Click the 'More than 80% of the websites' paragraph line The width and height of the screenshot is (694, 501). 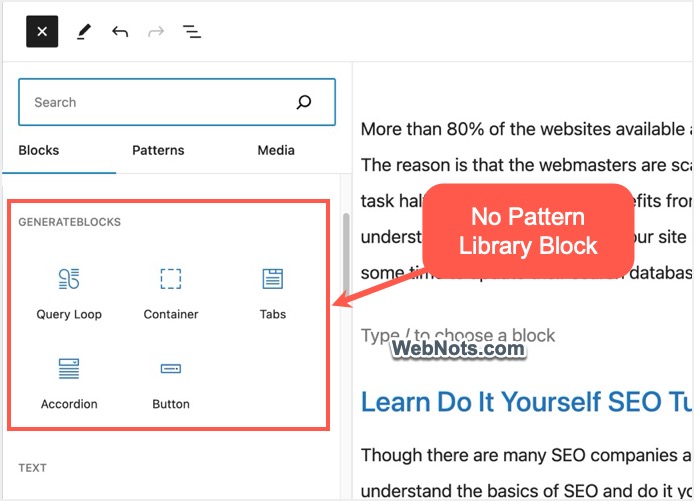tap(527, 129)
